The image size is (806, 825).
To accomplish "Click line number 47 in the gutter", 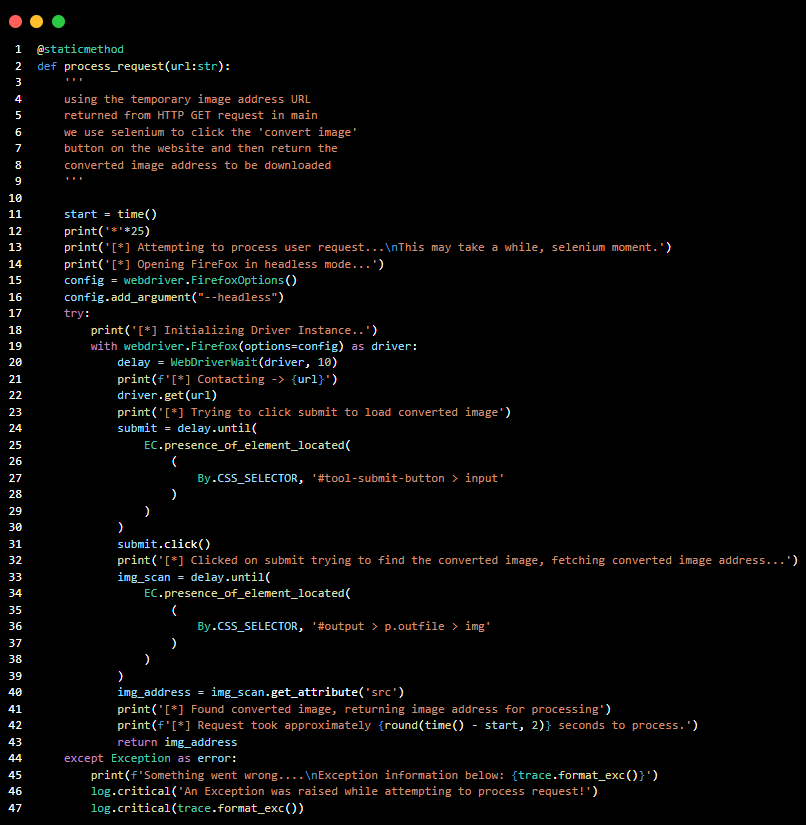I will 15,808.
